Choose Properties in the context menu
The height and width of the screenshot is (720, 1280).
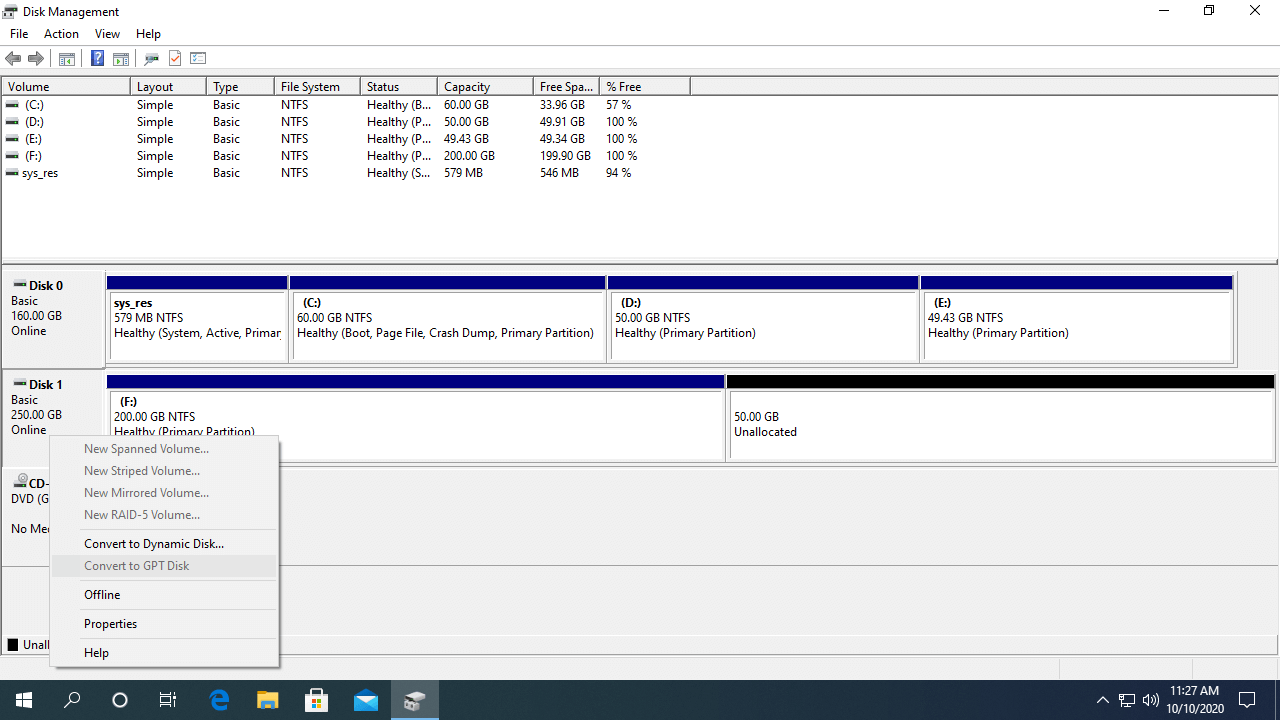pos(110,624)
